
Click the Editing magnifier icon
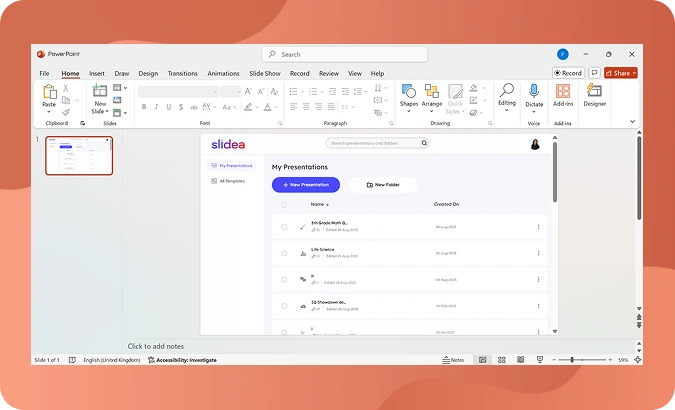click(507, 90)
